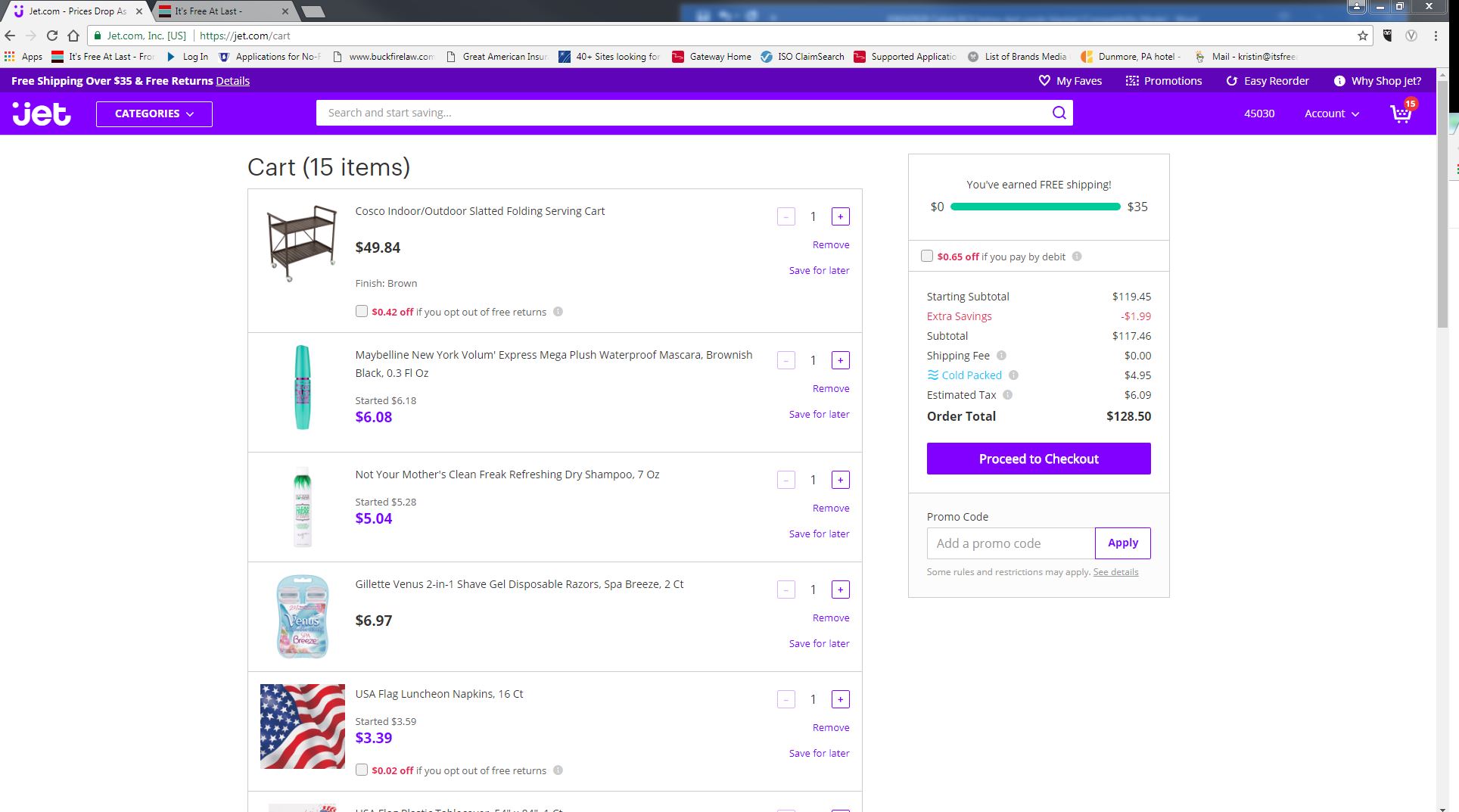Click the Jet logo in header
Screen dimensions: 1459x812
42,114
